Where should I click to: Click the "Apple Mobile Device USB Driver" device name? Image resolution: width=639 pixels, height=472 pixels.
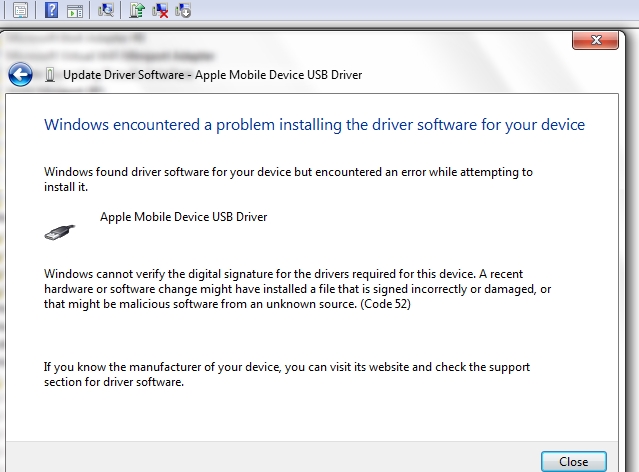tap(183, 217)
